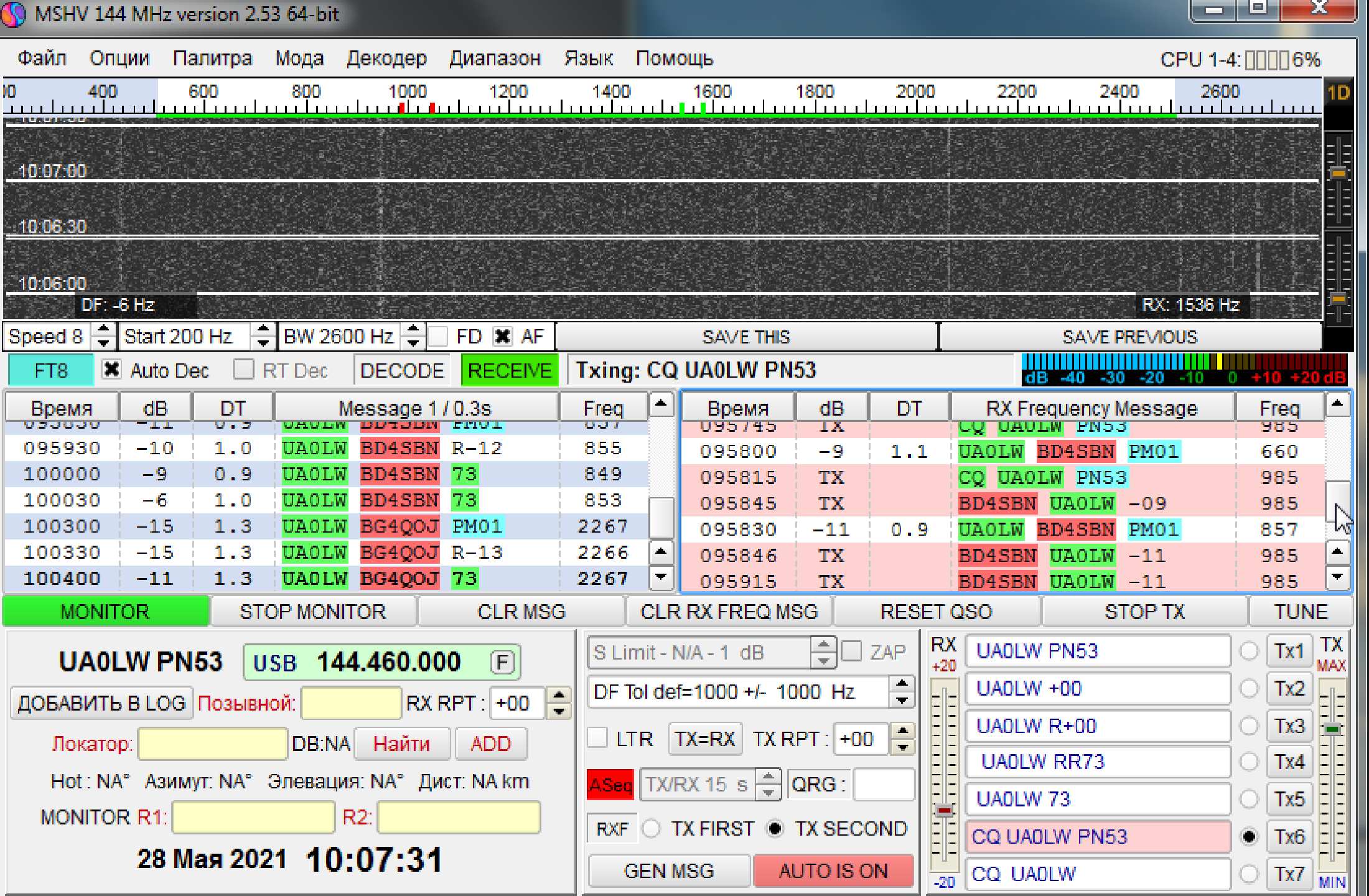Click the Tx2 button
The width and height of the screenshot is (1369, 896).
[1289, 688]
